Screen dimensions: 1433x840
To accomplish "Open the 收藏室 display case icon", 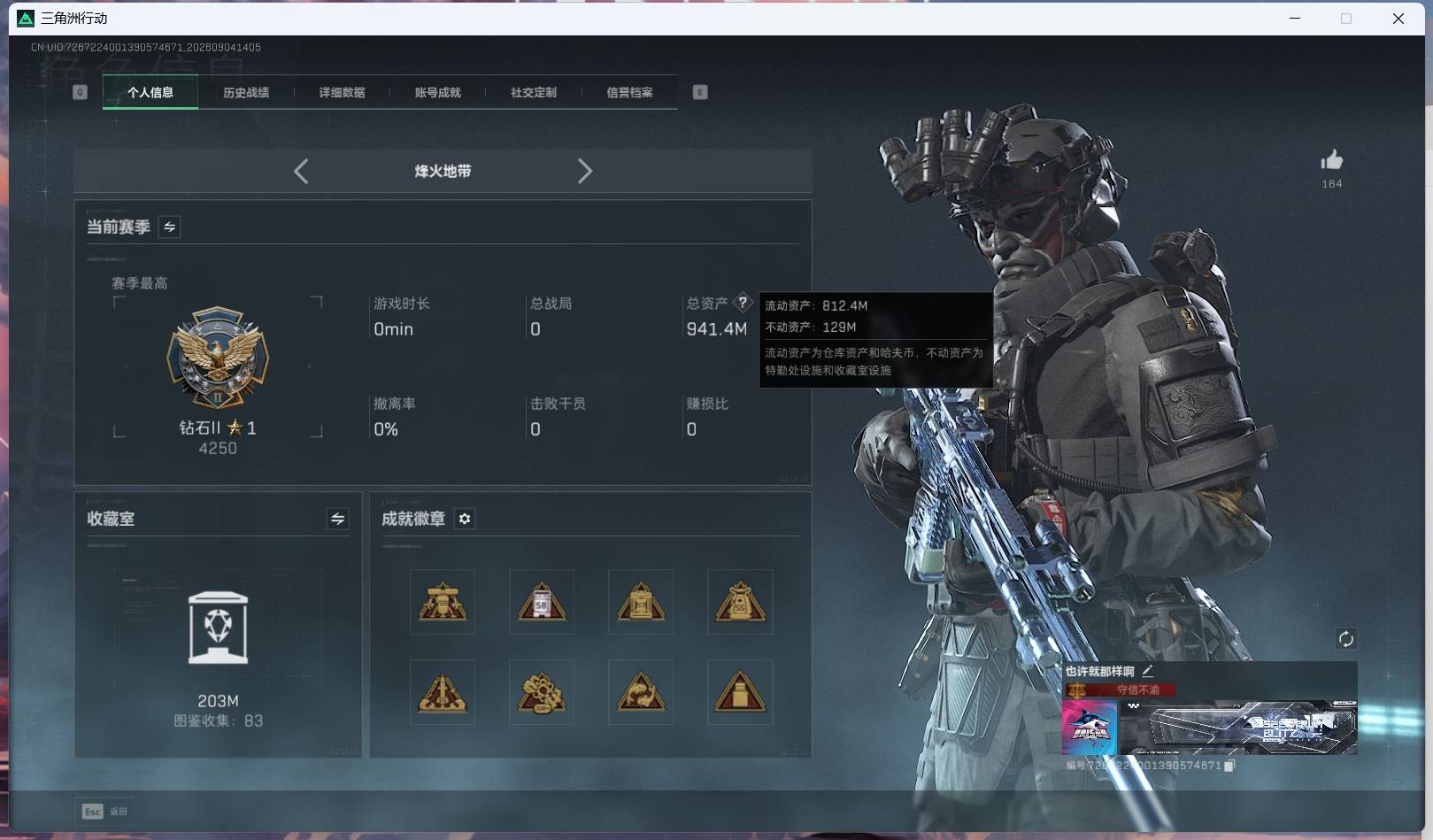I will coord(218,628).
